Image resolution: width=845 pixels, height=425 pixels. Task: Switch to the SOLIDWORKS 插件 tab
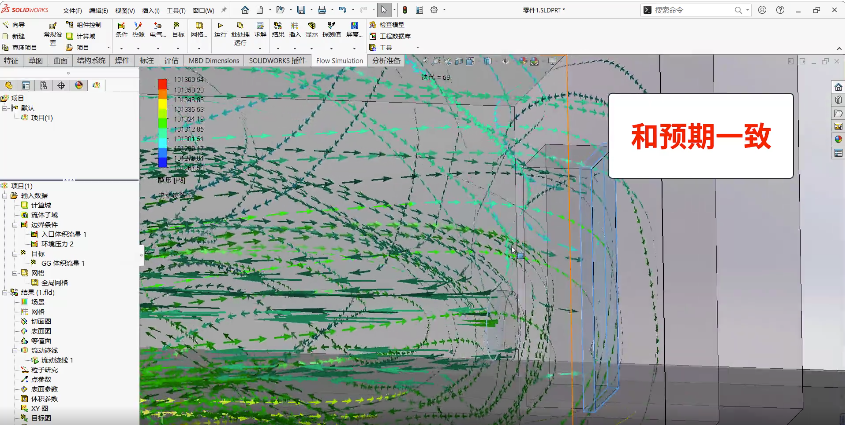[x=278, y=60]
